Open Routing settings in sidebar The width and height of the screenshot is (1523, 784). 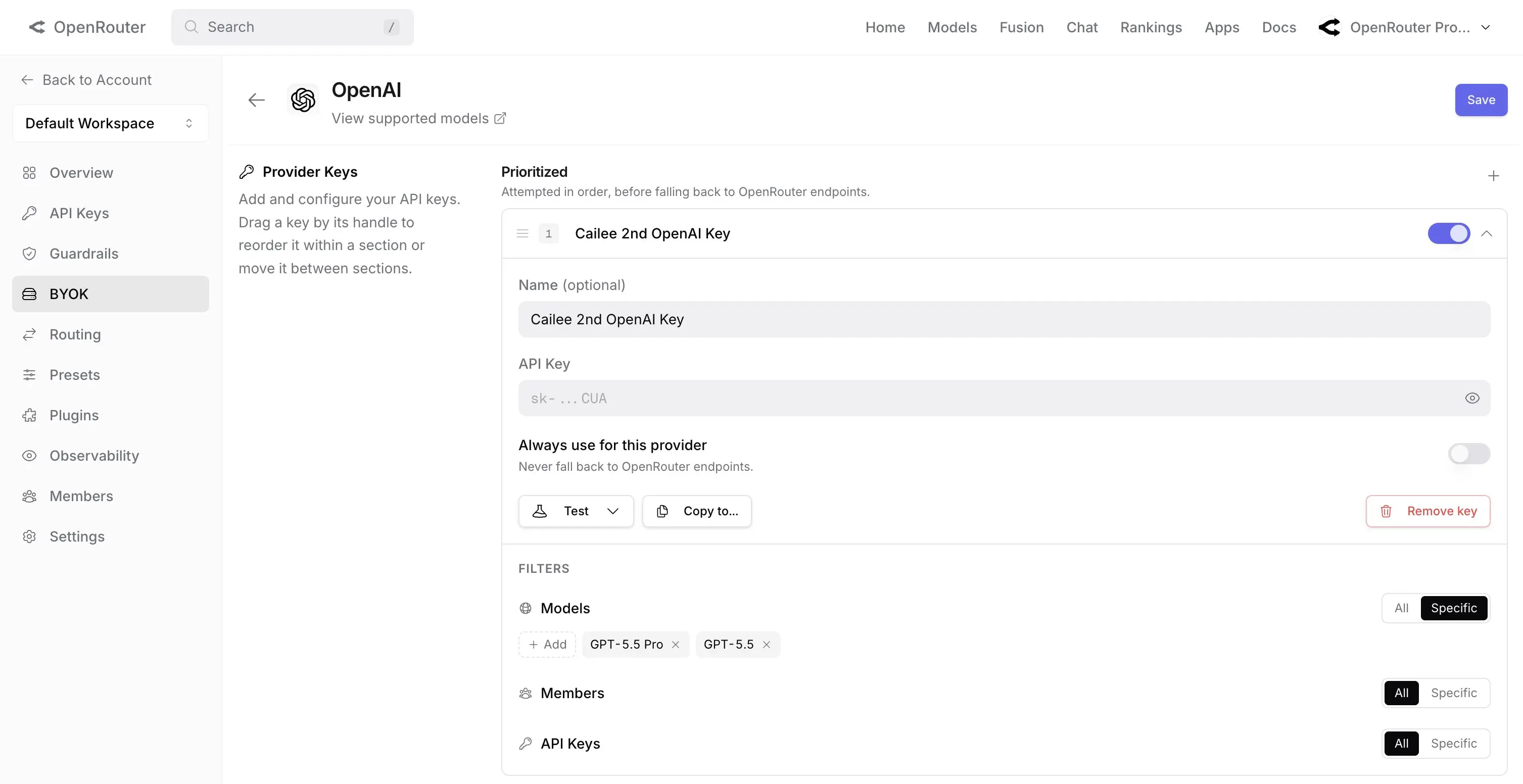111,334
